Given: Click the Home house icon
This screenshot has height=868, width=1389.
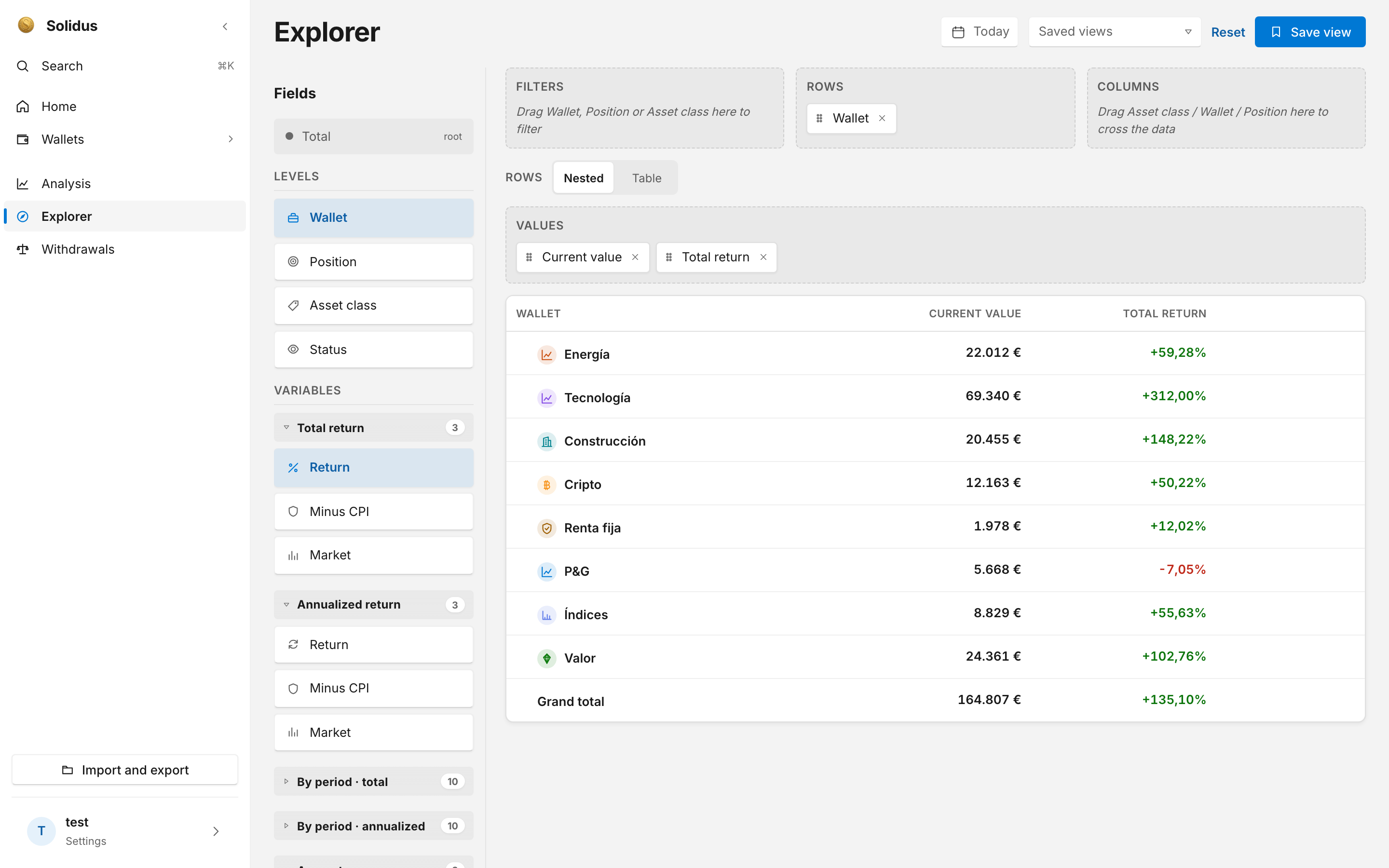Looking at the screenshot, I should click(x=22, y=106).
